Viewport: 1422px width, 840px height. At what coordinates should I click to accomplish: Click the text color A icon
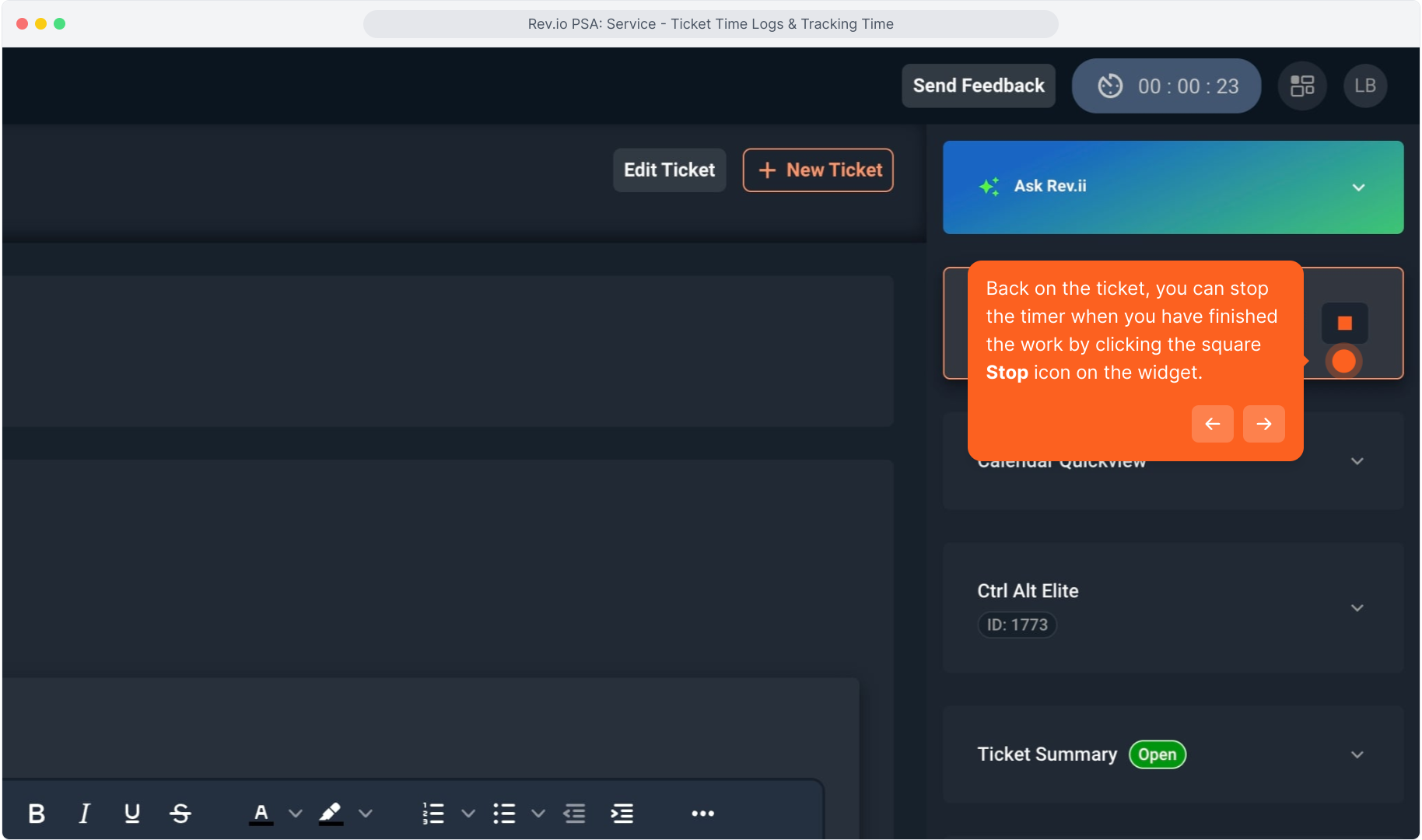point(261,814)
